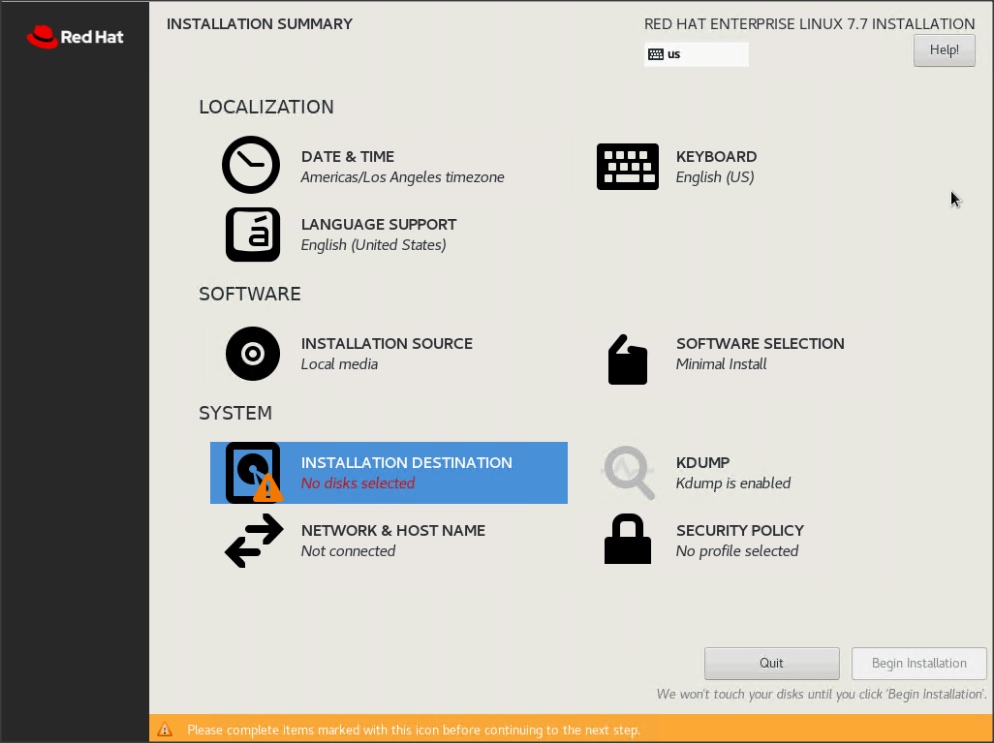Click the Quit button
This screenshot has height=743, width=994.
[771, 663]
